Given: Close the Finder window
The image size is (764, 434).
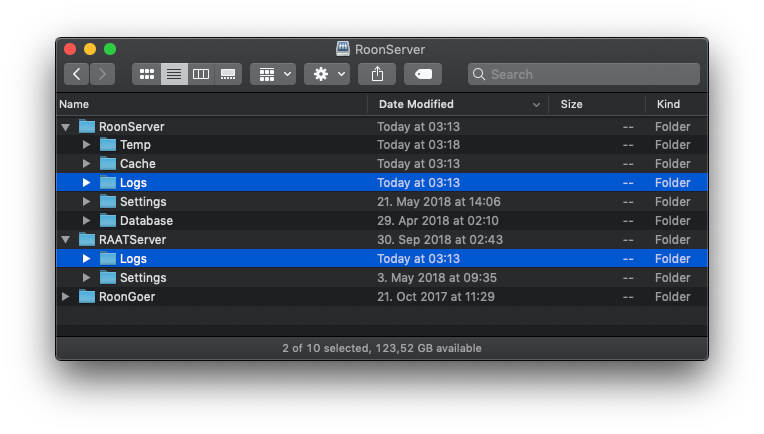Looking at the screenshot, I should (x=70, y=49).
